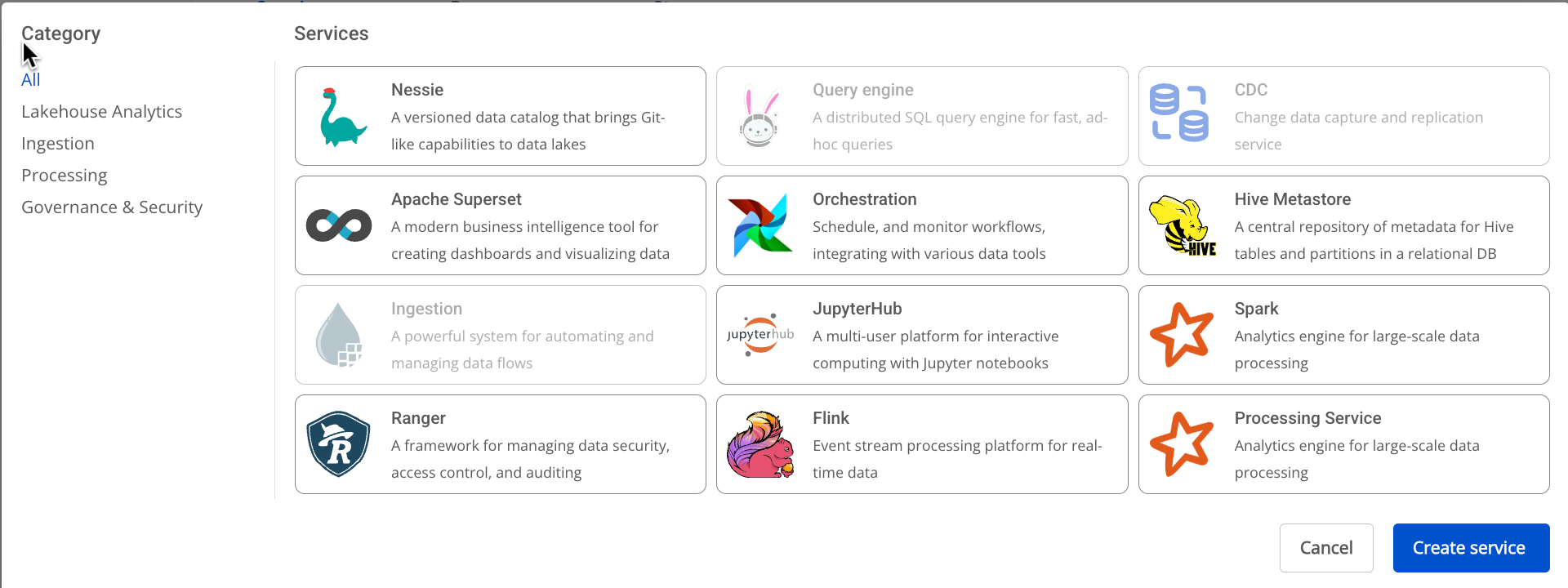Select the Flink service card title
The width and height of the screenshot is (1568, 588).
click(x=831, y=418)
